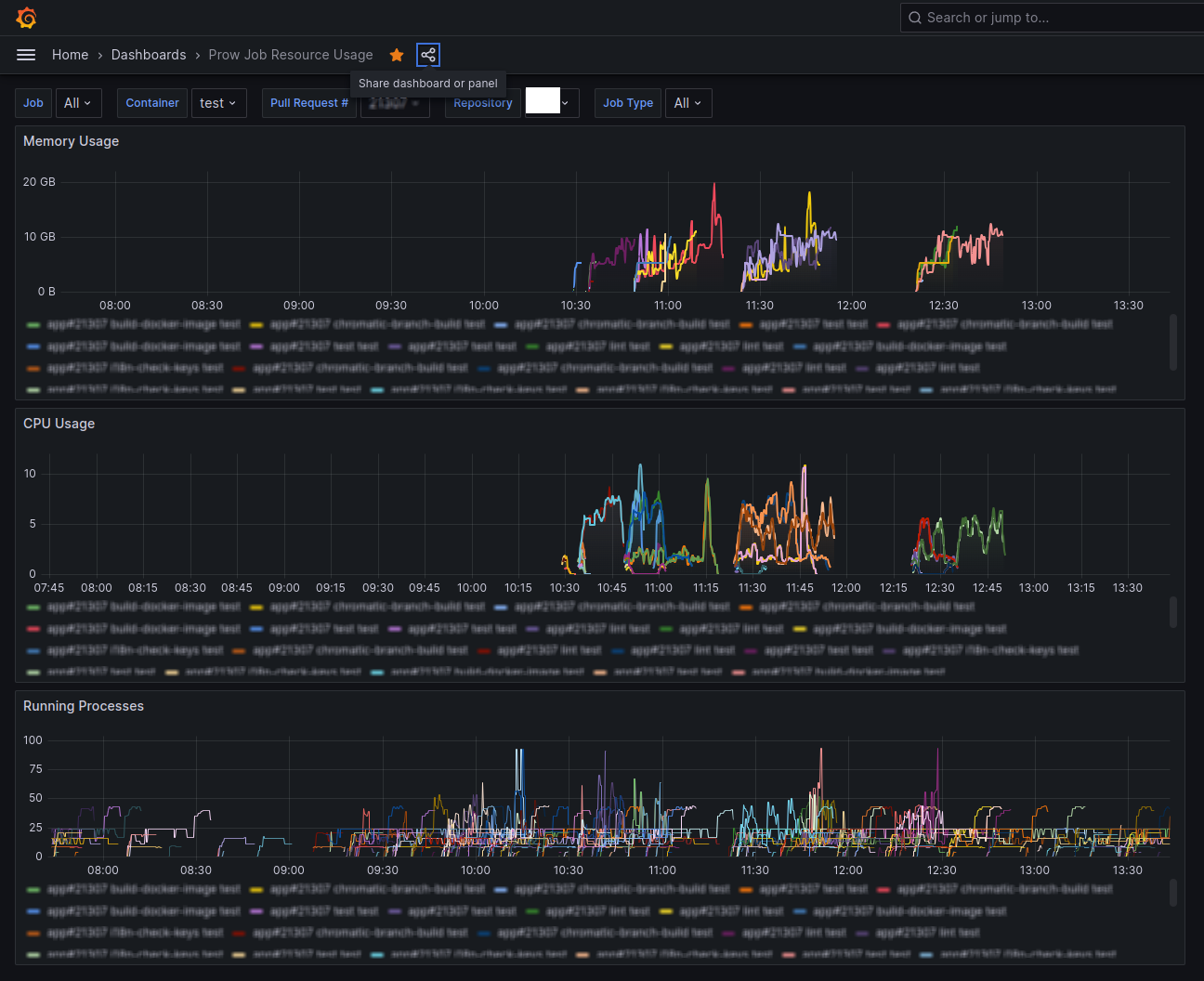The image size is (1204, 981).
Task: Click the '75' label in Running Processes
Action: [x=35, y=769]
